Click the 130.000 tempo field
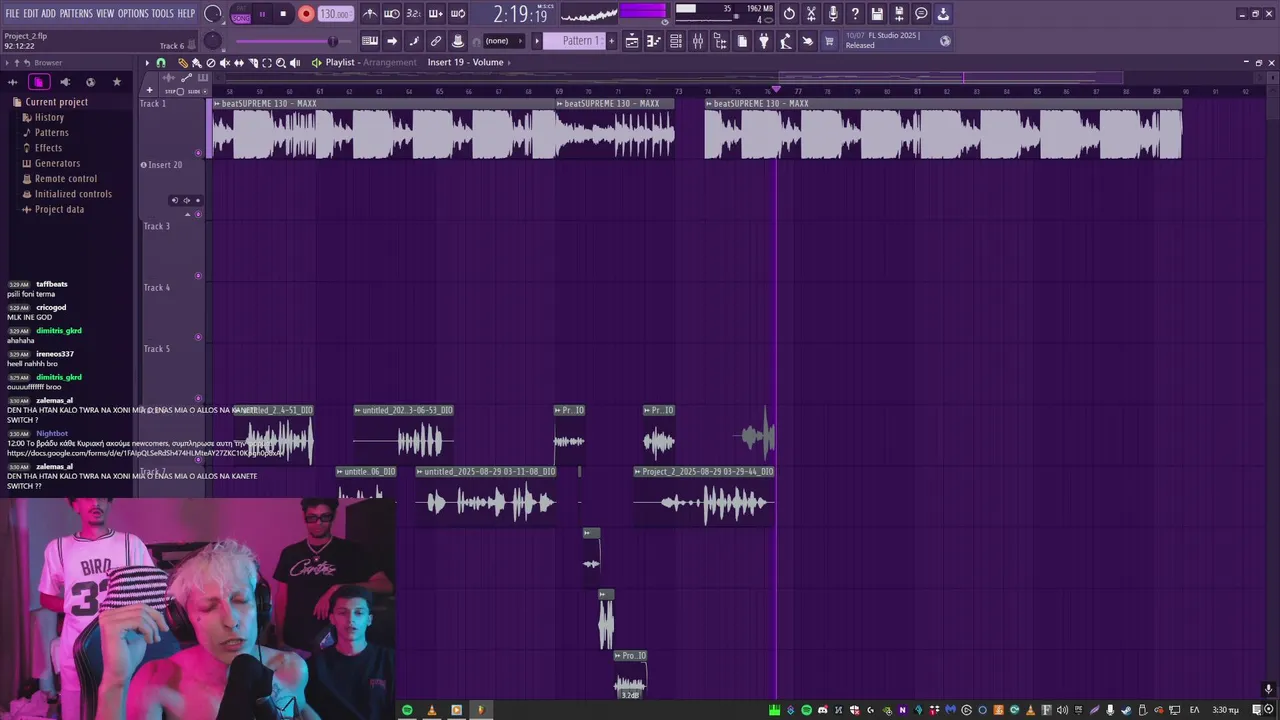 click(x=334, y=14)
